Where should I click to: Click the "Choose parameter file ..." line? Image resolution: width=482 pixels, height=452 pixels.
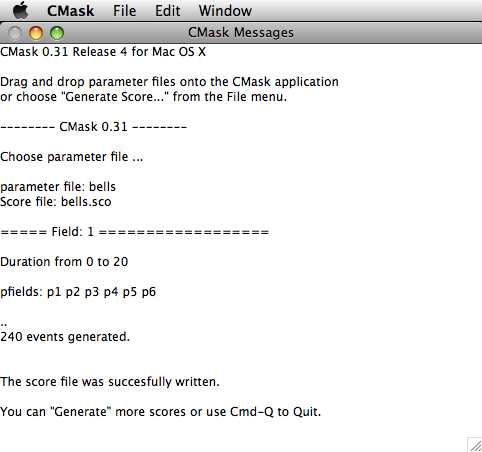[x=71, y=157]
